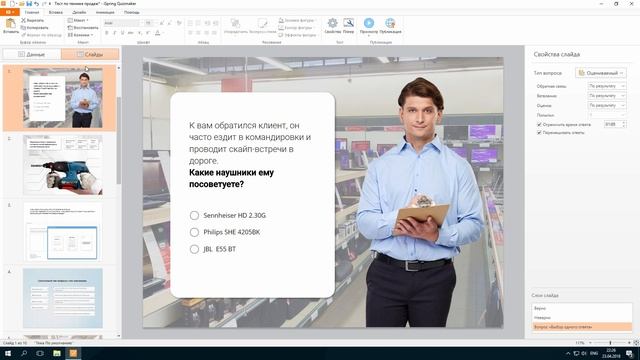The image size is (640, 360).
Task: Switch to the Анимация (Animation) ribbon tab
Action: pos(105,12)
